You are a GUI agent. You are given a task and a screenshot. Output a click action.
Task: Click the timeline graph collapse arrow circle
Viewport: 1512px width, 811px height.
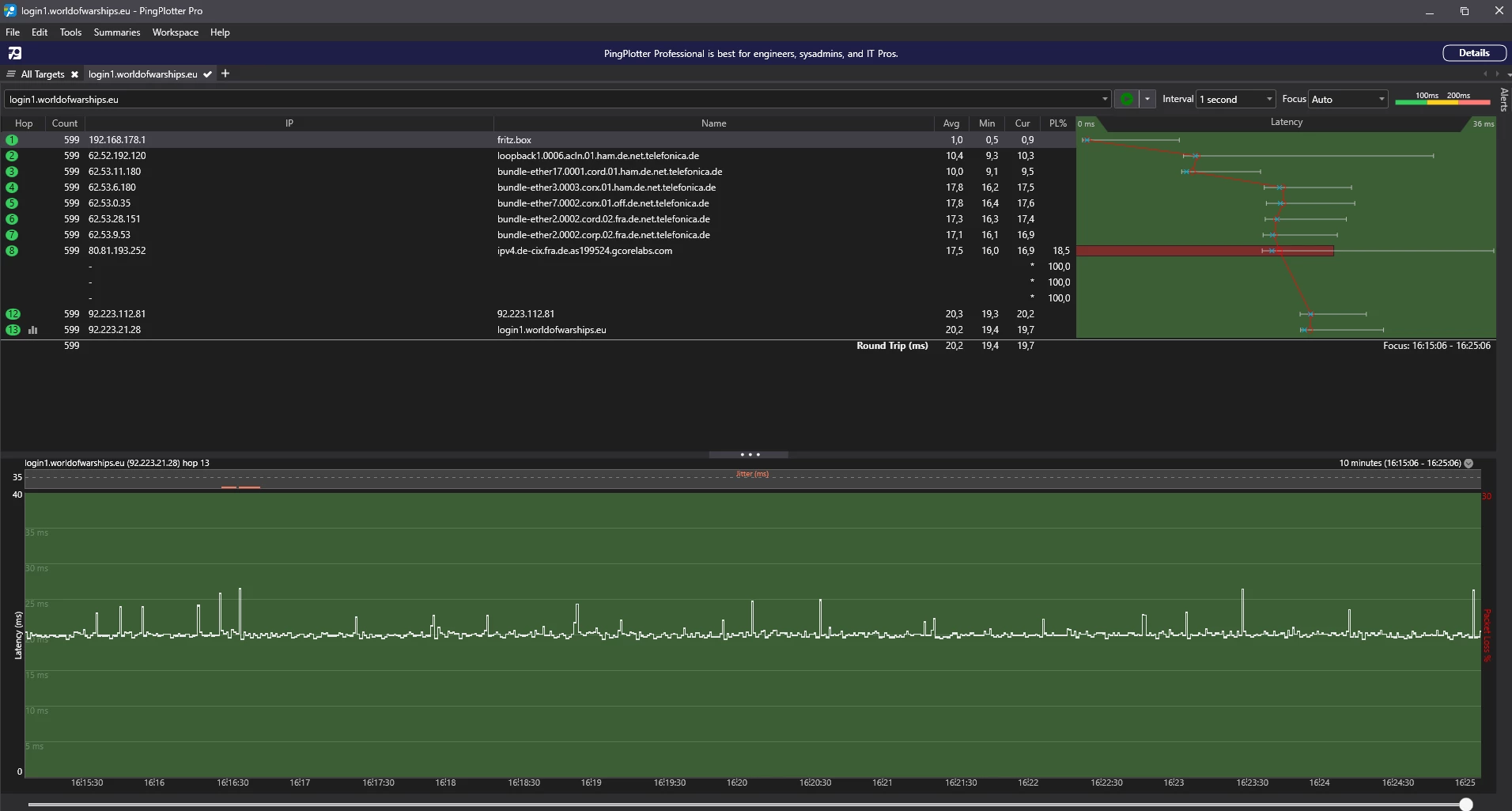point(1469,464)
